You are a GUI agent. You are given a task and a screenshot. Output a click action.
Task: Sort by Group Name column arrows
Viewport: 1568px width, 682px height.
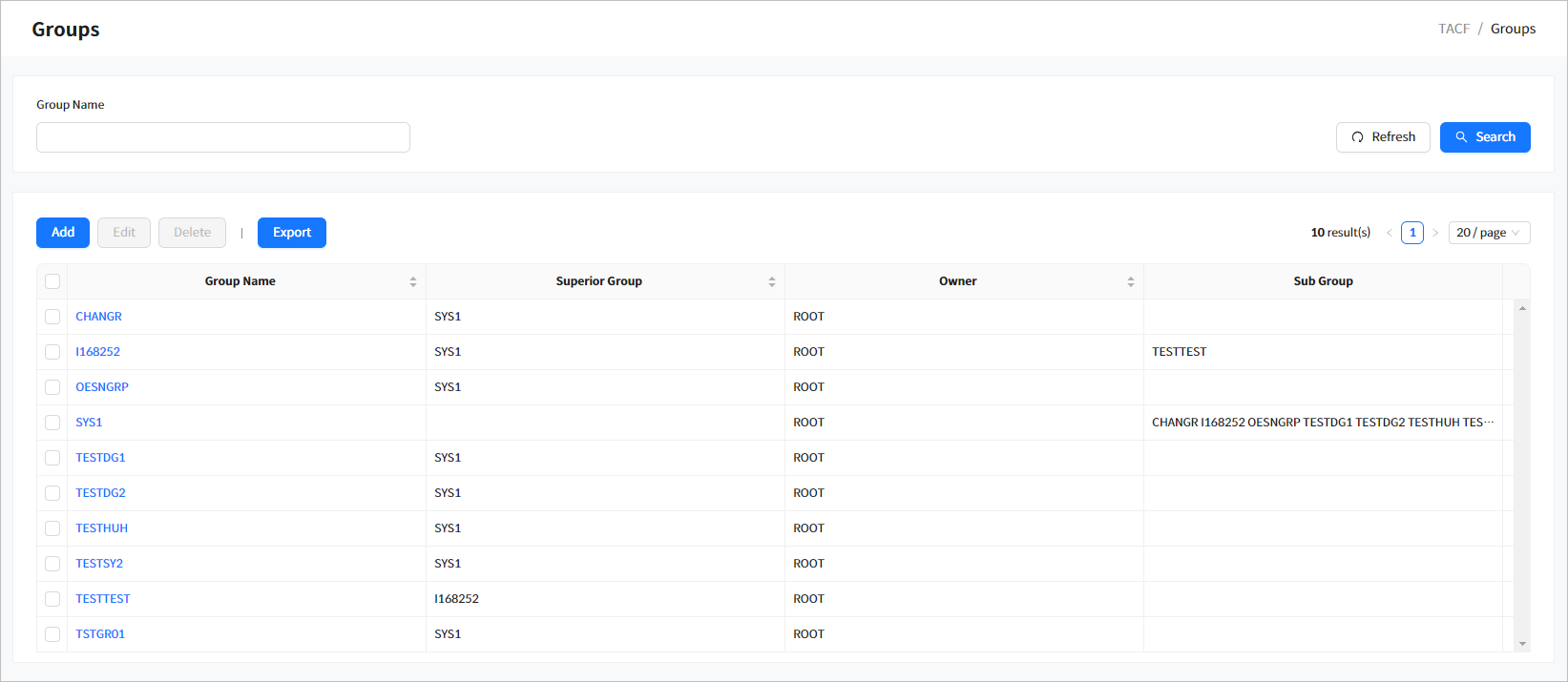click(x=412, y=281)
